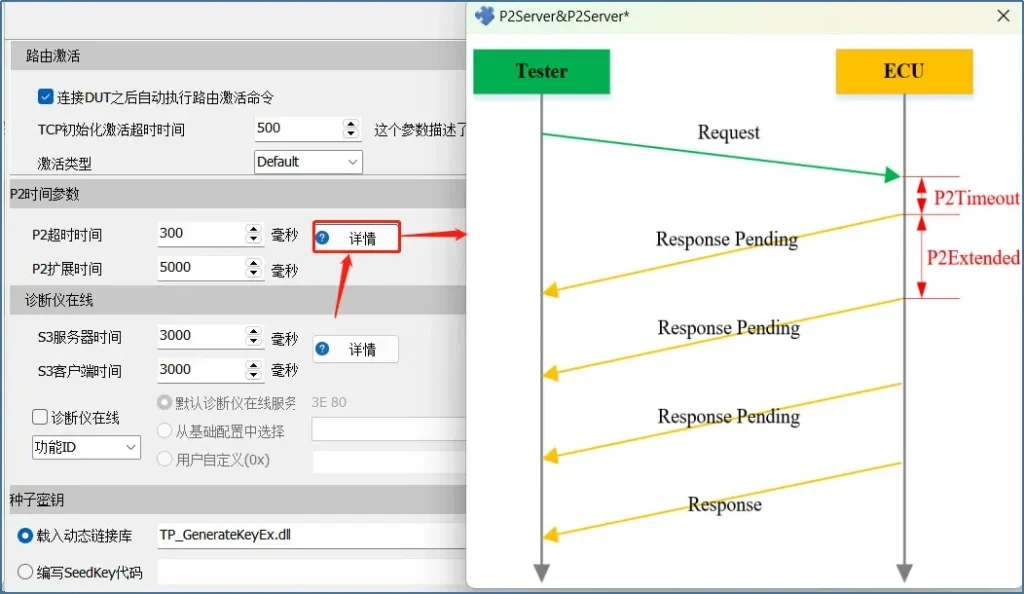Enable the 诊断仪在线 checkbox
1024x594 pixels.
[x=40, y=417]
